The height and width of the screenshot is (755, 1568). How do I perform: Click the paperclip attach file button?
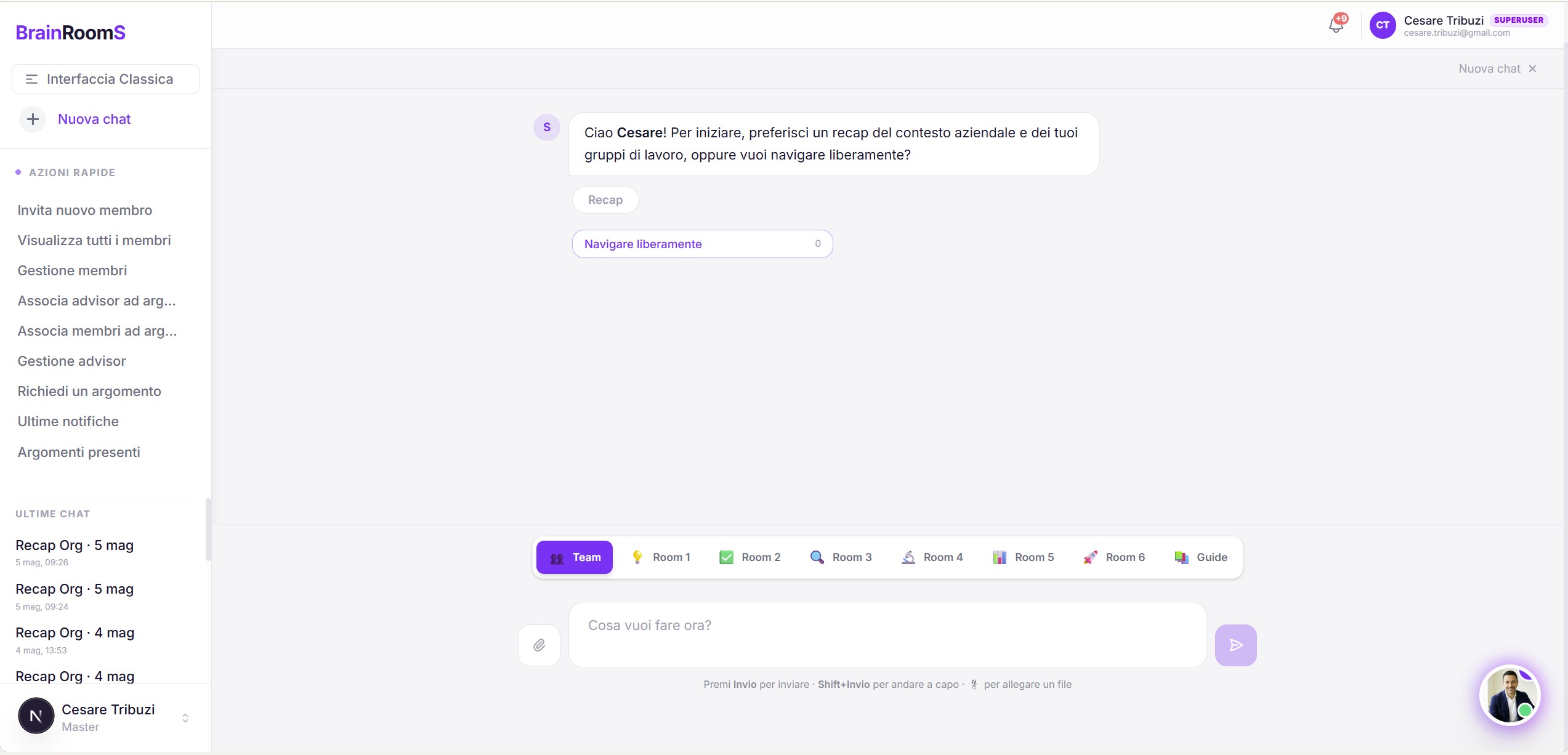pos(539,645)
